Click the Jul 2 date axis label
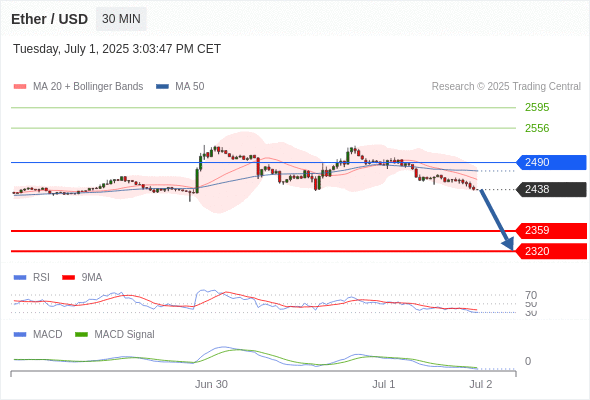 coord(481,384)
